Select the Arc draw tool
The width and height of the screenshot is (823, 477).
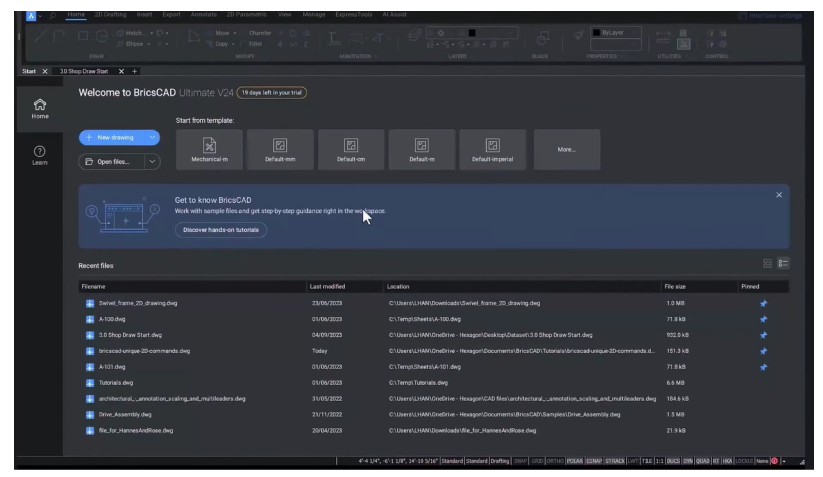(x=58, y=36)
